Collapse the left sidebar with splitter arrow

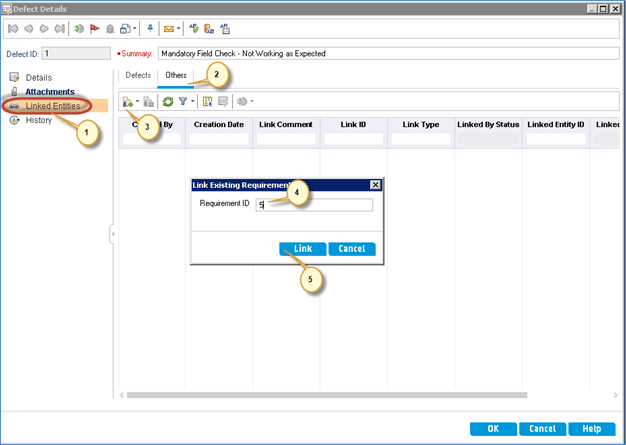click(x=113, y=233)
